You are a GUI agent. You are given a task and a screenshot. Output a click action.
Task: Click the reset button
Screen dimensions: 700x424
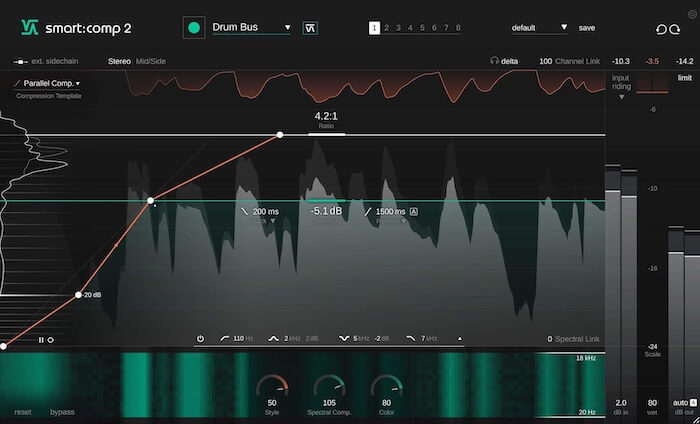click(x=23, y=412)
